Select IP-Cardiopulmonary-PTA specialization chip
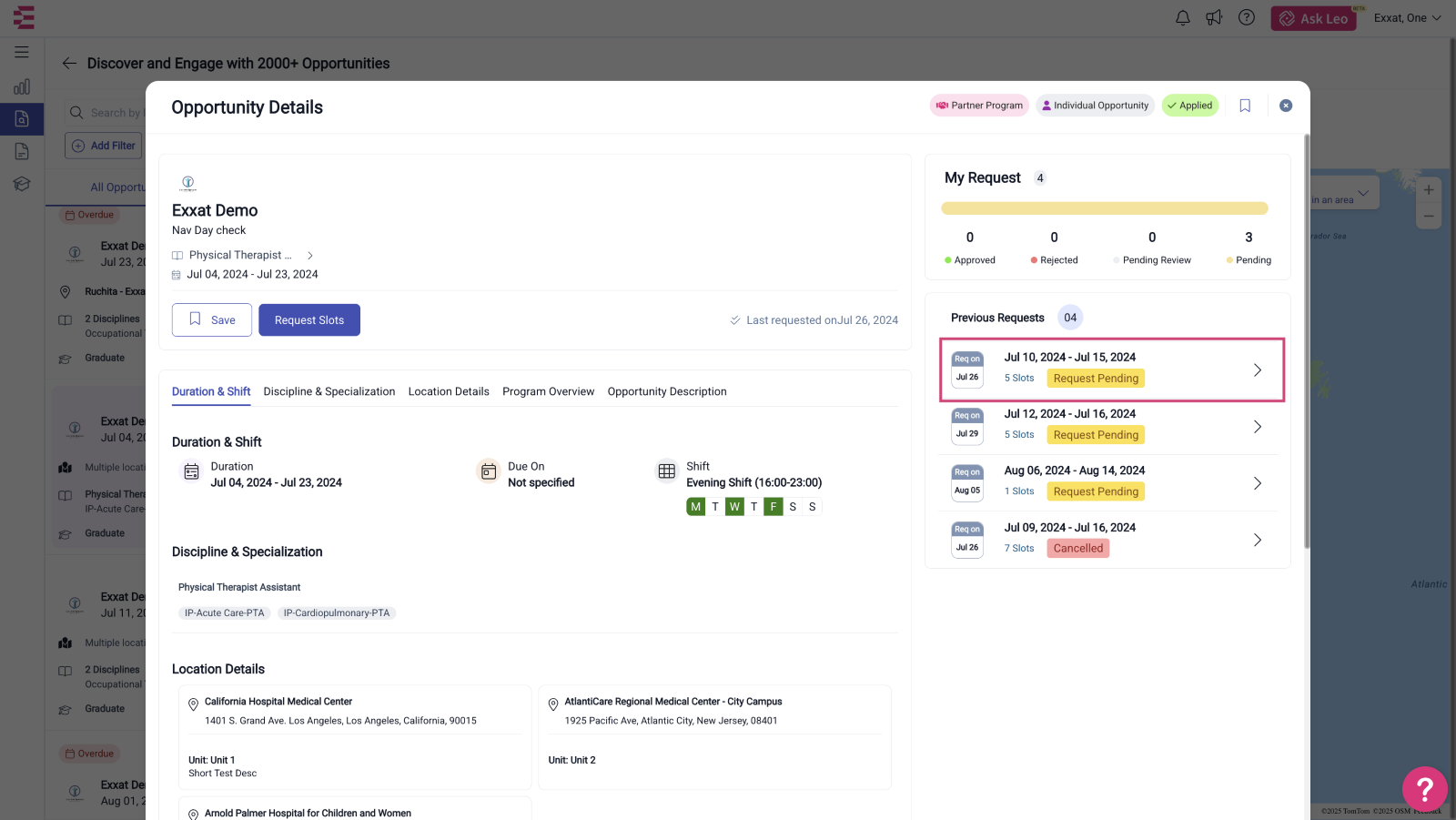Viewport: 1456px width, 820px height. coord(337,613)
